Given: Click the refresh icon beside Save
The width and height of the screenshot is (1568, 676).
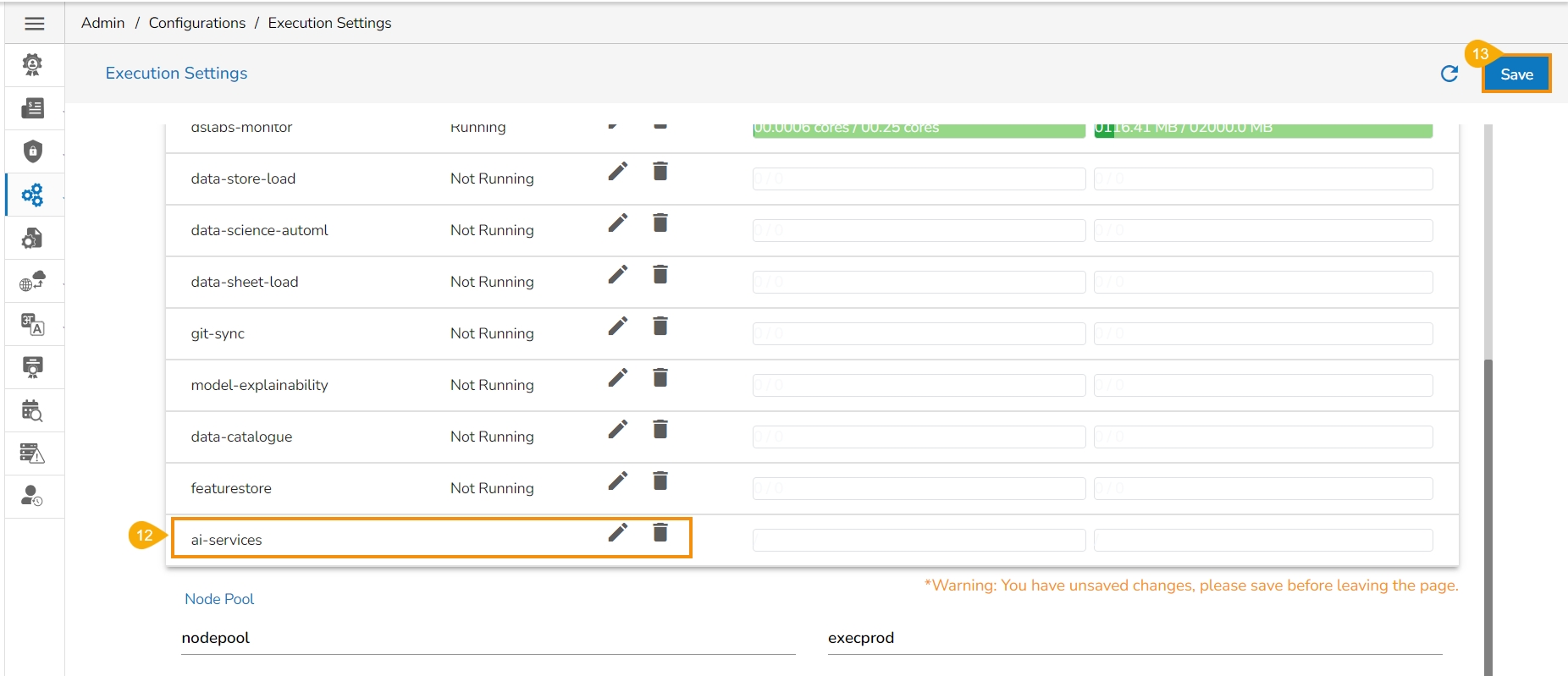Looking at the screenshot, I should point(1449,74).
